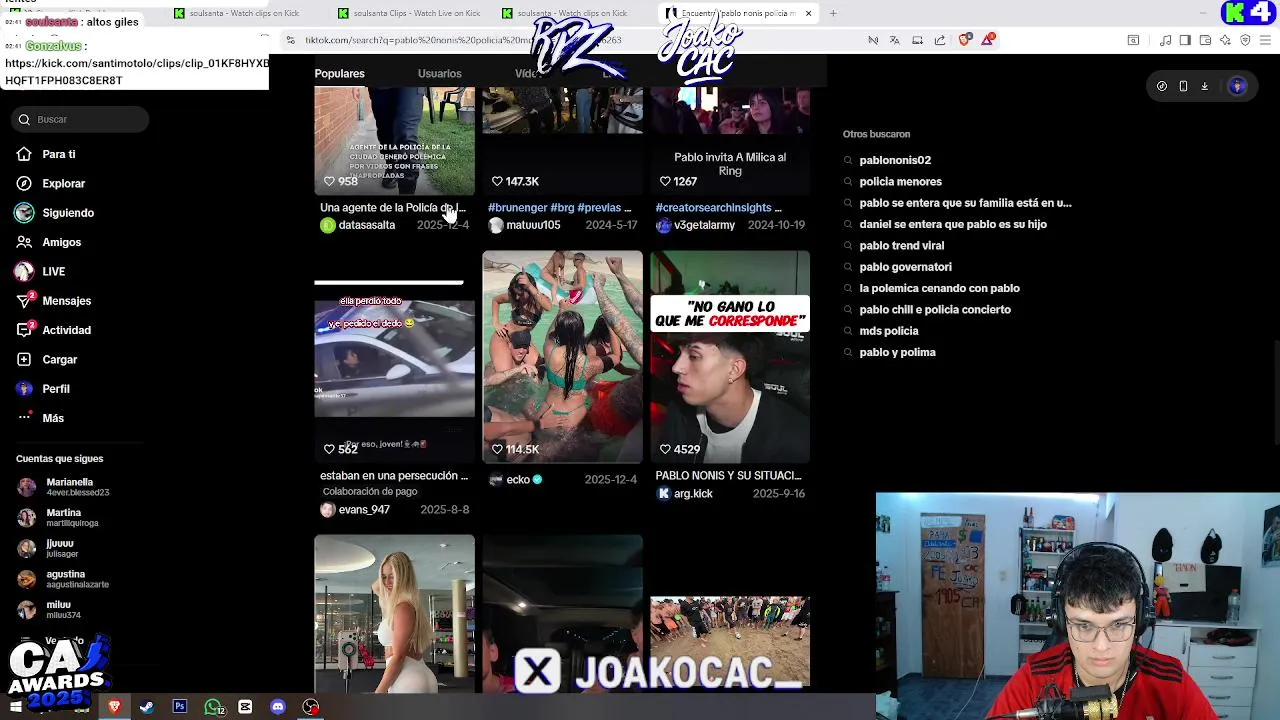Open pool party video with 114.5K likes
This screenshot has width=1280, height=720.
[x=562, y=357]
